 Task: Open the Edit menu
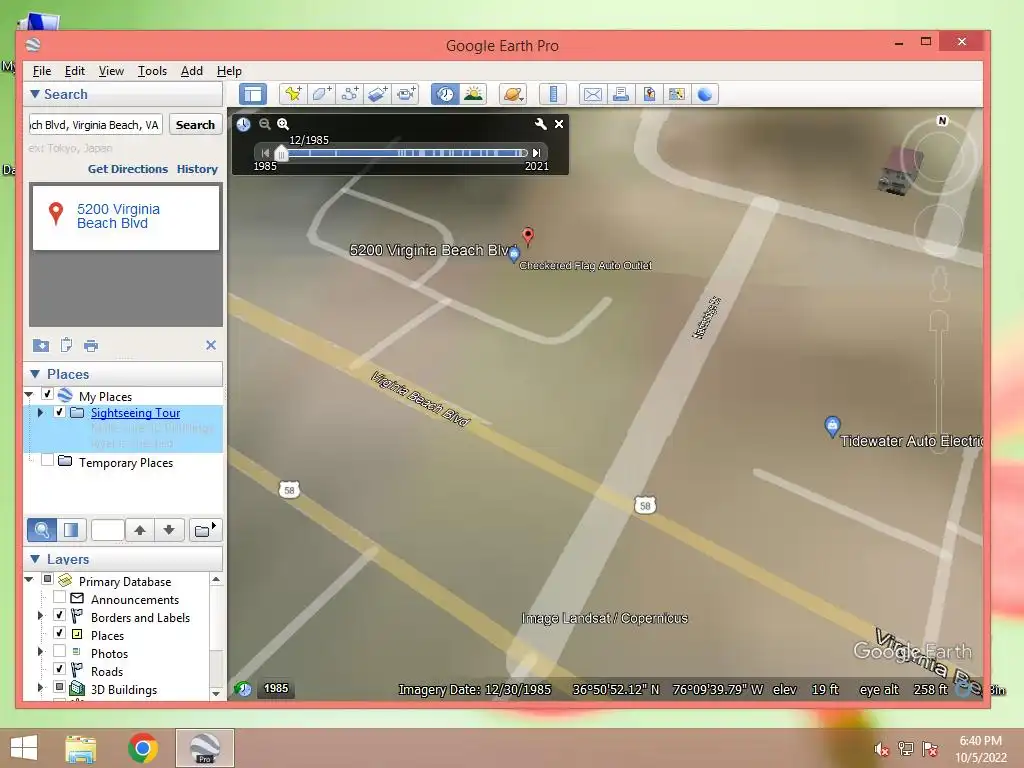pyautogui.click(x=74, y=71)
